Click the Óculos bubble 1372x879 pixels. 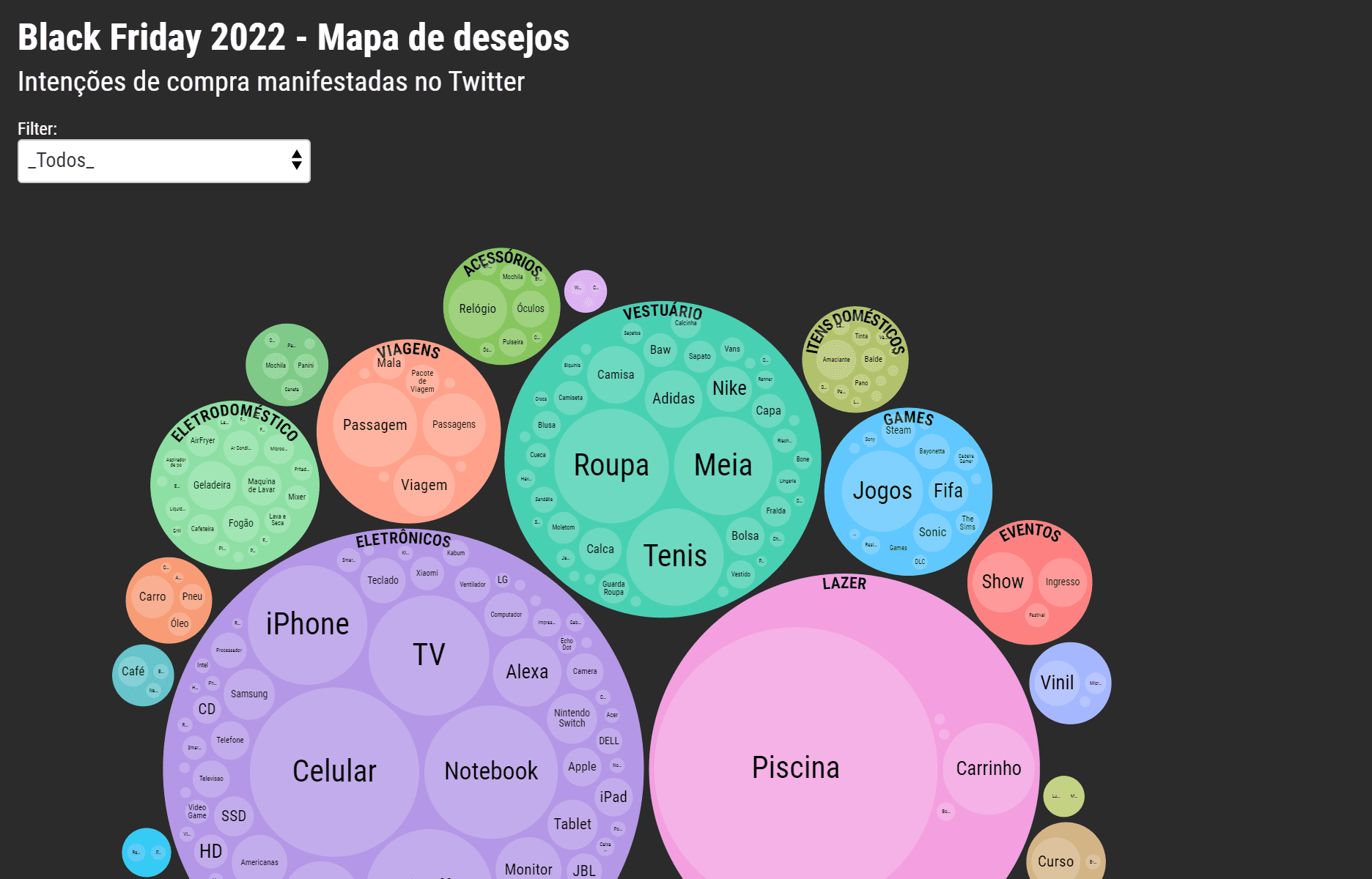[x=531, y=309]
